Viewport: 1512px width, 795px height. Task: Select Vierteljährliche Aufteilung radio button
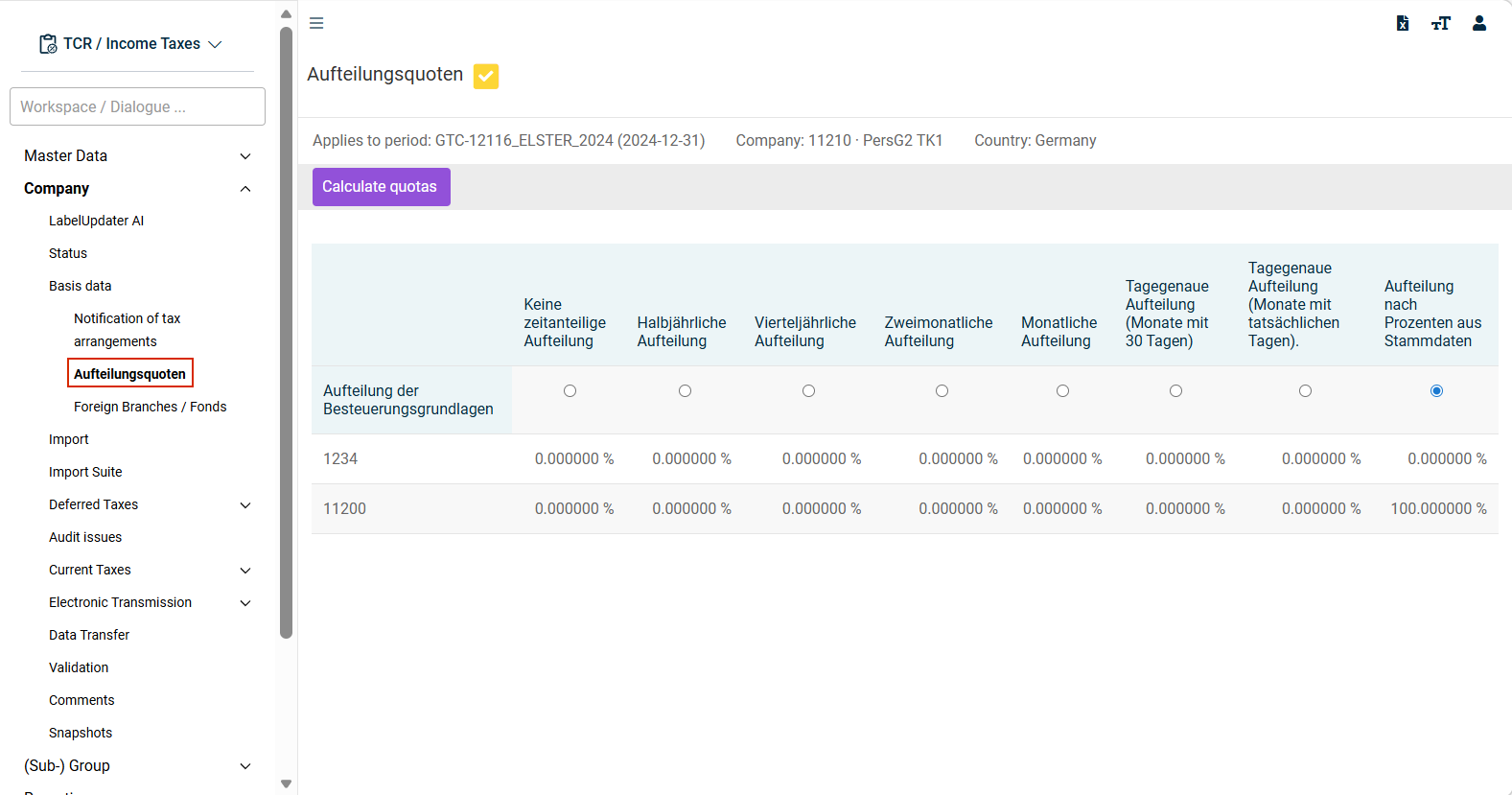[808, 390]
